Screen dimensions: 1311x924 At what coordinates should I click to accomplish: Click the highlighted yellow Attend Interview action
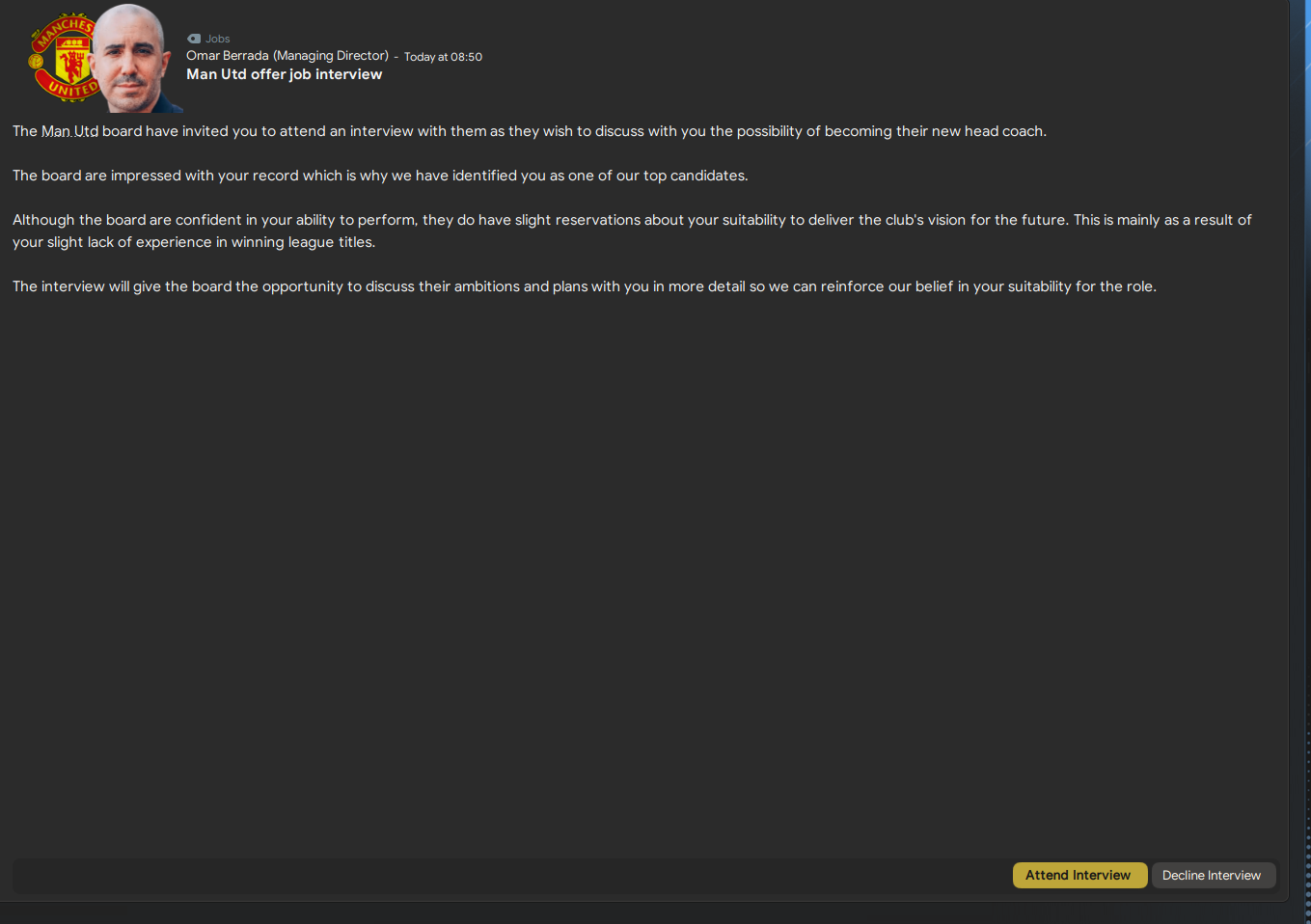(x=1079, y=875)
